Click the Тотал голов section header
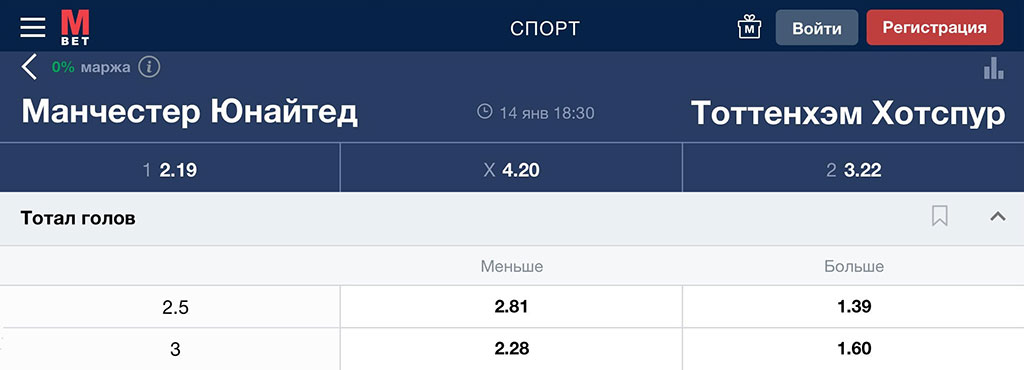The height and width of the screenshot is (370, 1024). pyautogui.click(x=512, y=219)
